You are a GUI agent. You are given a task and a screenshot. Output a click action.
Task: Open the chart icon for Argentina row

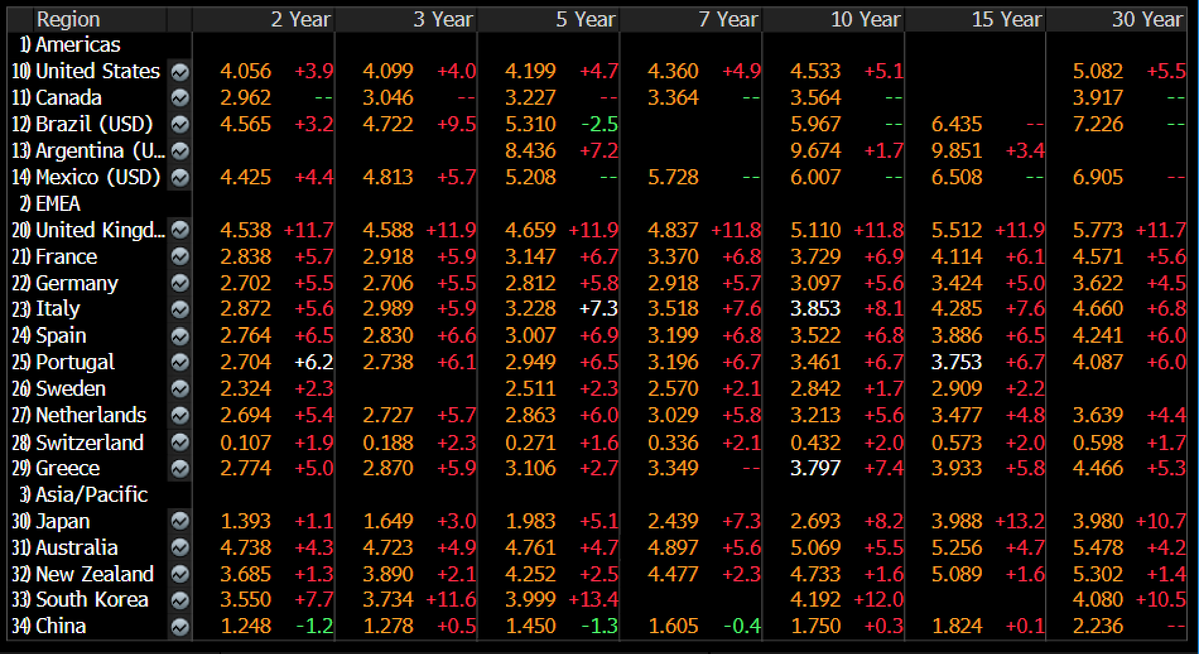coord(180,151)
